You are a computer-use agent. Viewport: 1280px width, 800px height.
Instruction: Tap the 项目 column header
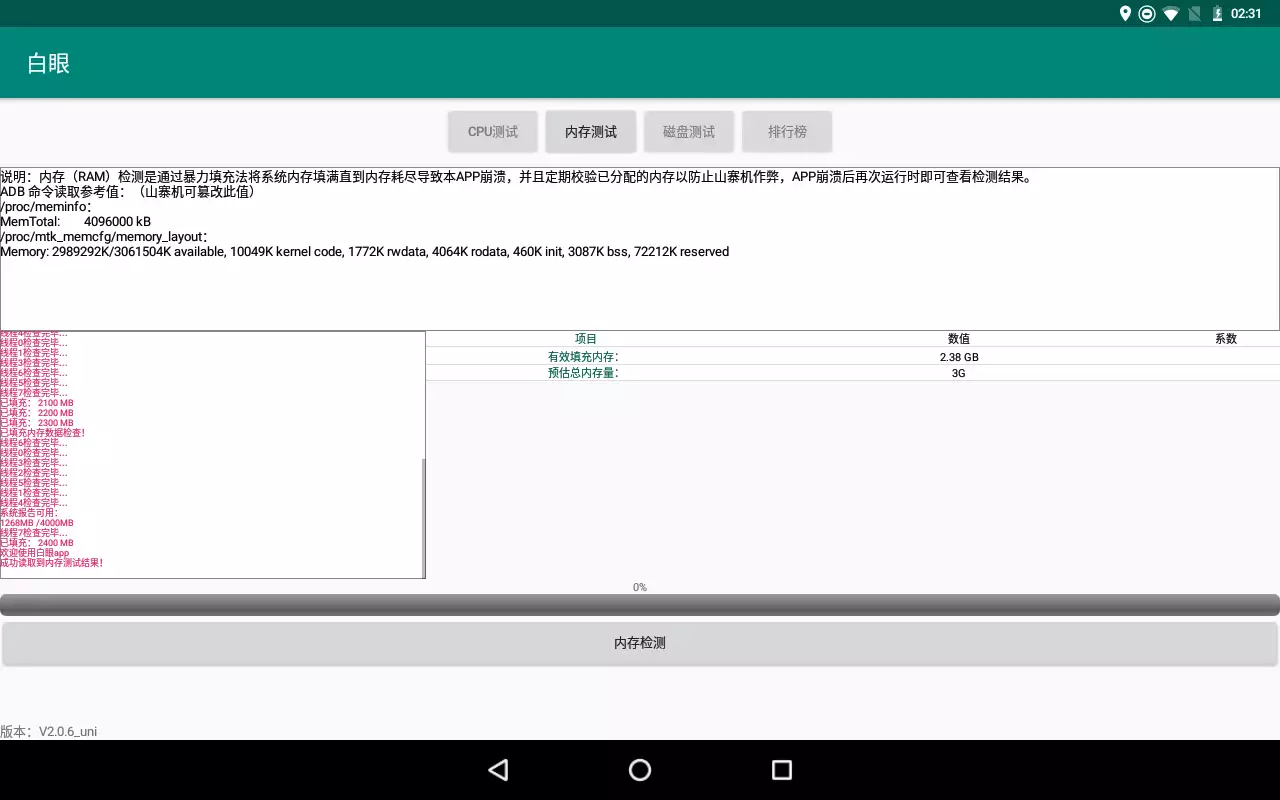click(x=586, y=339)
